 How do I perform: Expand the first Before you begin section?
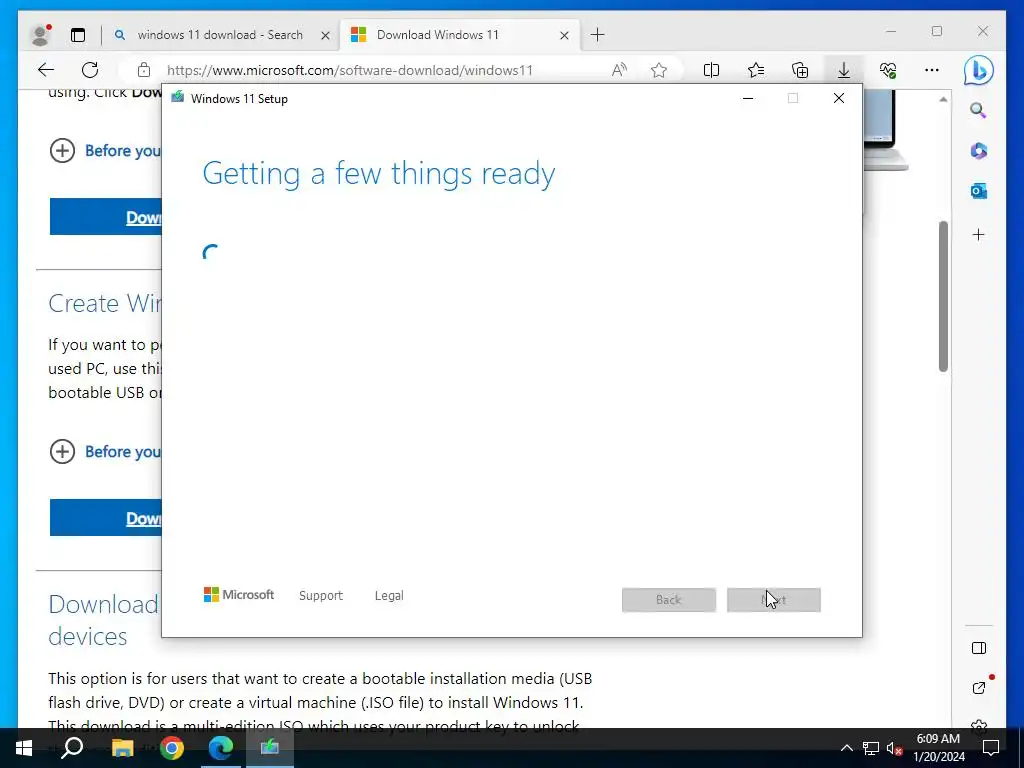(62, 151)
